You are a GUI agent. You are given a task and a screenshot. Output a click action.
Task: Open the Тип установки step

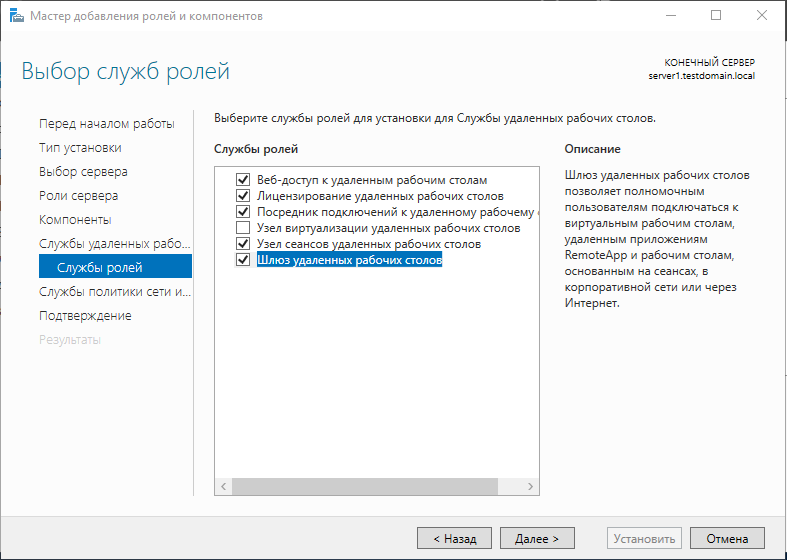point(80,147)
